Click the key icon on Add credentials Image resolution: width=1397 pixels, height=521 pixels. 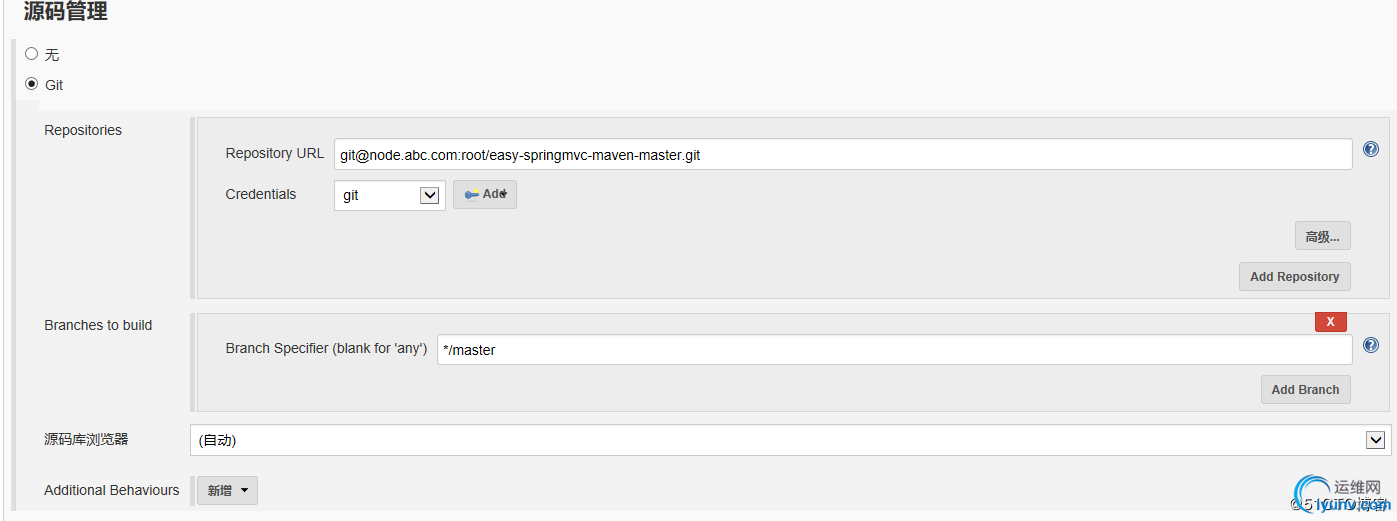(x=472, y=195)
